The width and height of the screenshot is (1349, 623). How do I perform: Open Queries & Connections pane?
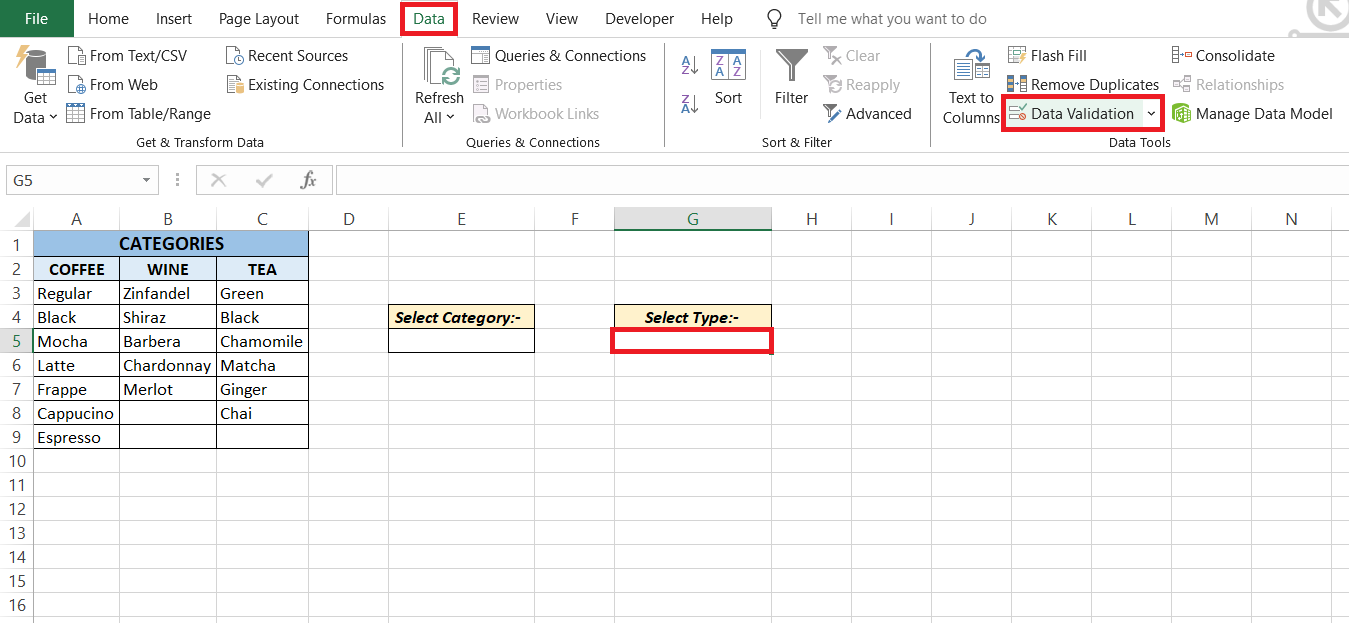(x=558, y=56)
